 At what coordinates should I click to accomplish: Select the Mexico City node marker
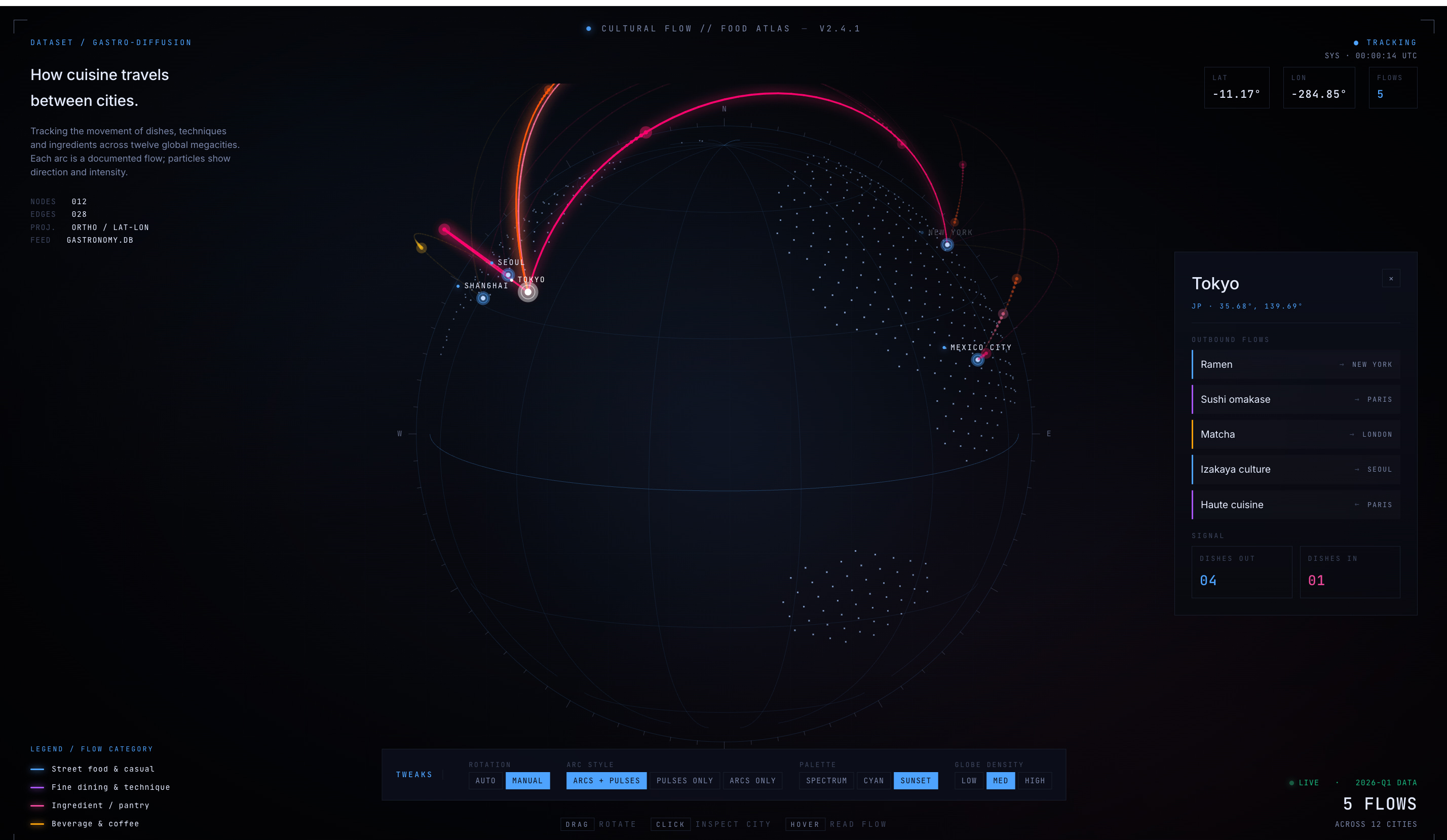[x=977, y=360]
